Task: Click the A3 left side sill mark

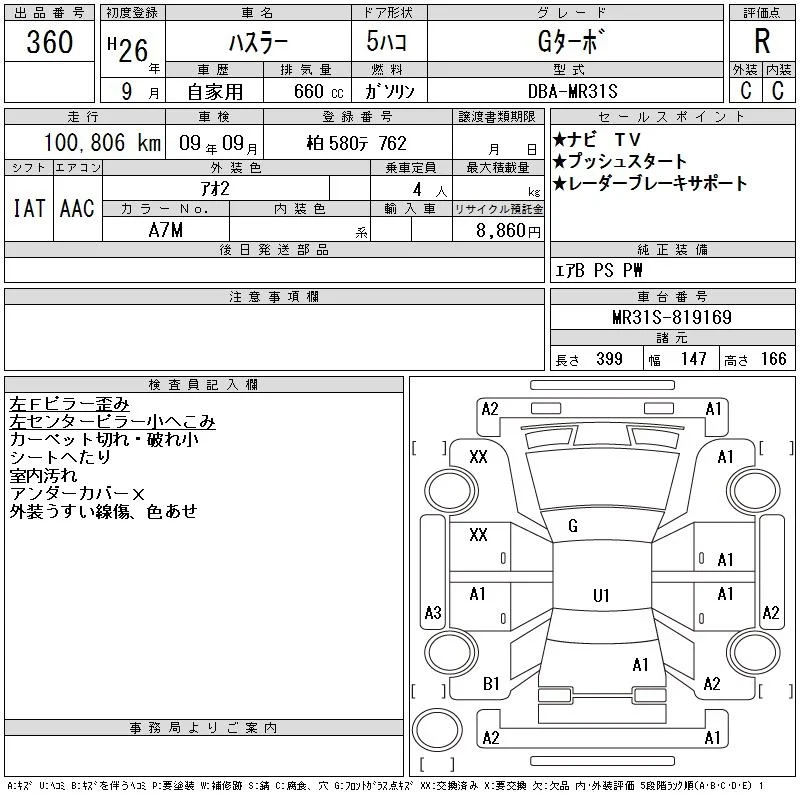Action: 433,612
